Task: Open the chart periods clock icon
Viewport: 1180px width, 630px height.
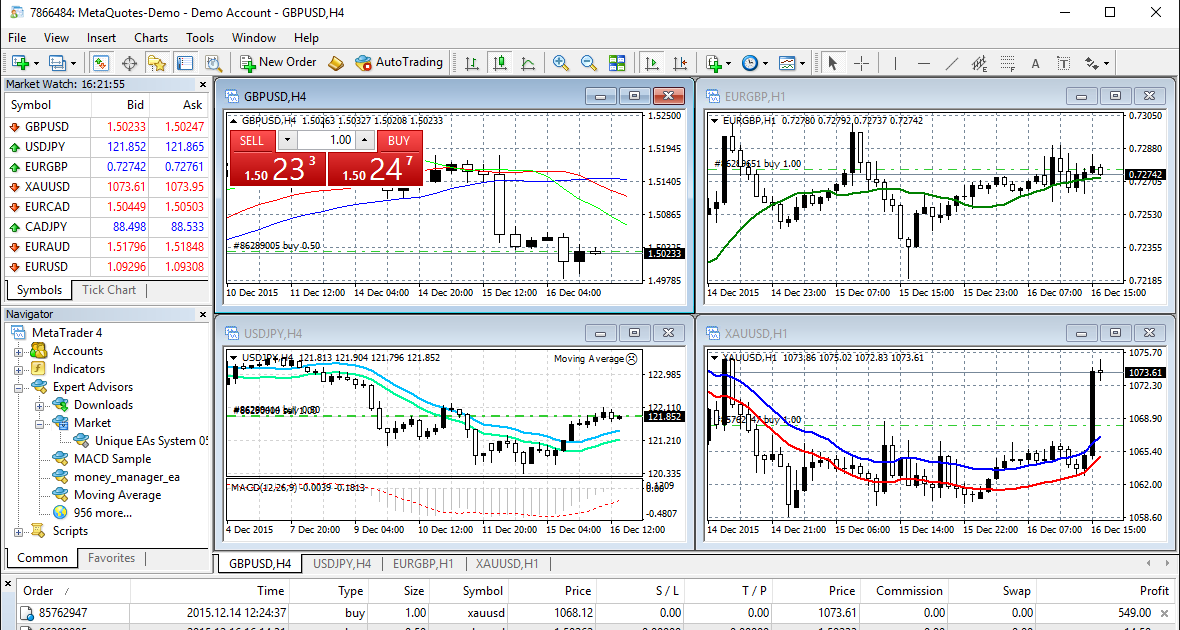Action: (x=750, y=62)
